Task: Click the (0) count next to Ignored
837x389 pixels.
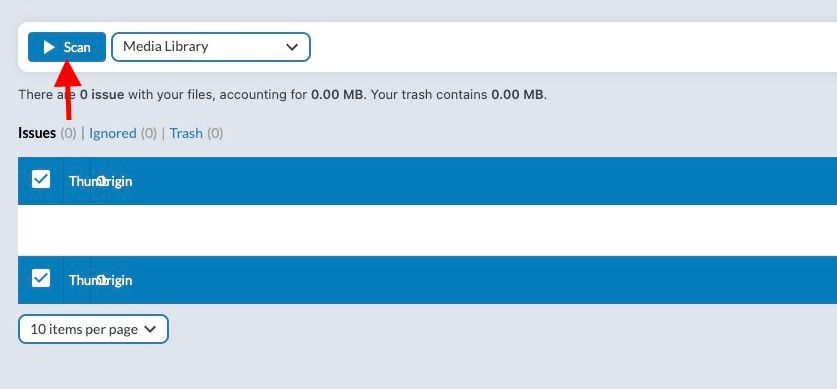Action: pos(149,133)
